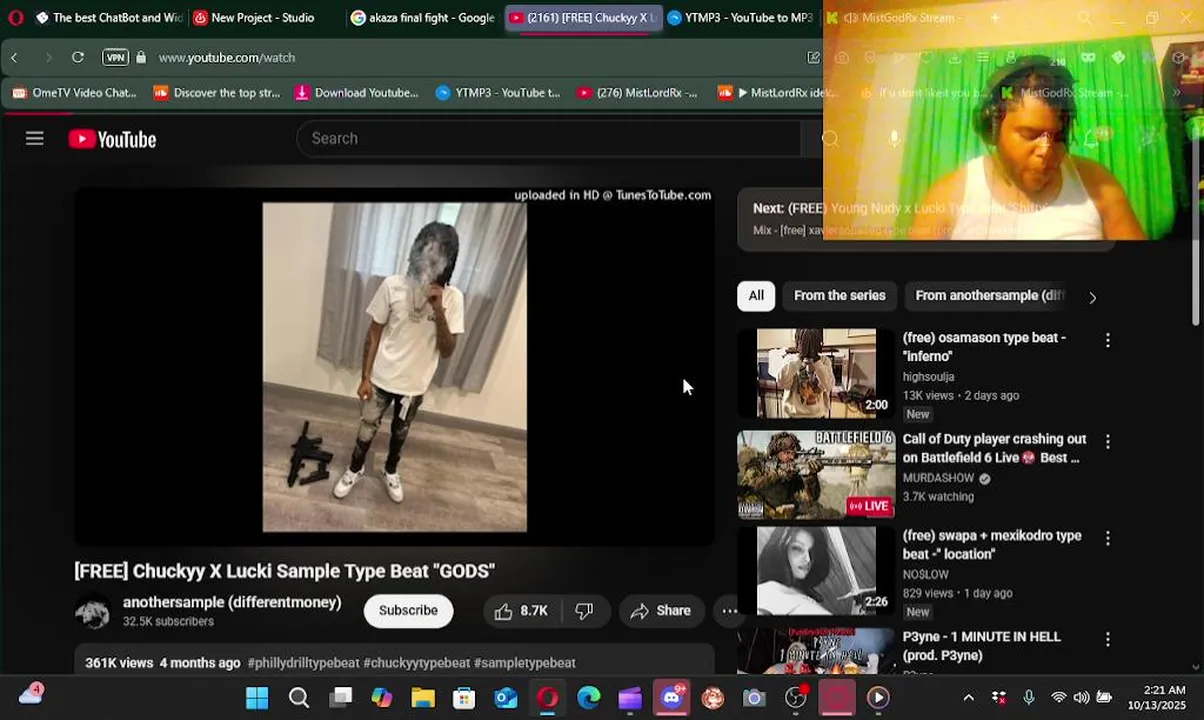Select the www.youtube.com/watch address bar
Viewport: 1204px width, 720px height.
[x=227, y=58]
